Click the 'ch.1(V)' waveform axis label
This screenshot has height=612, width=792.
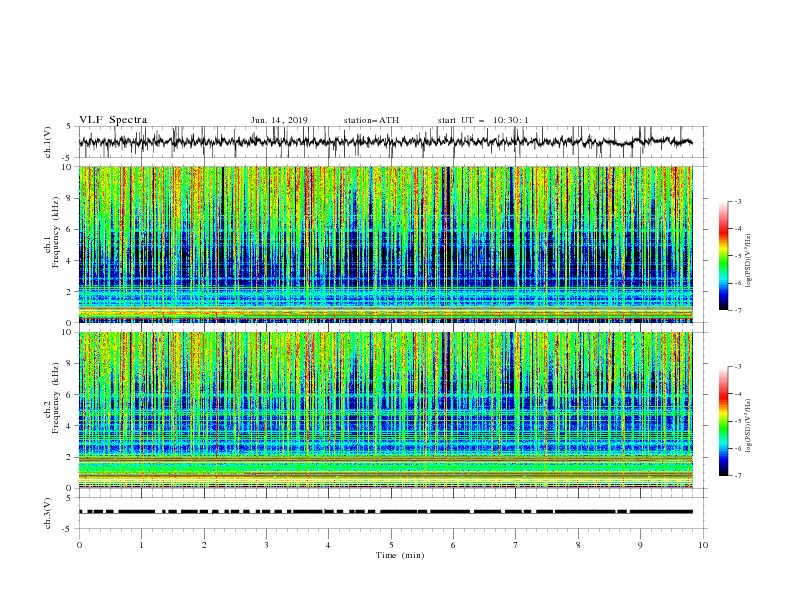pos(48,142)
